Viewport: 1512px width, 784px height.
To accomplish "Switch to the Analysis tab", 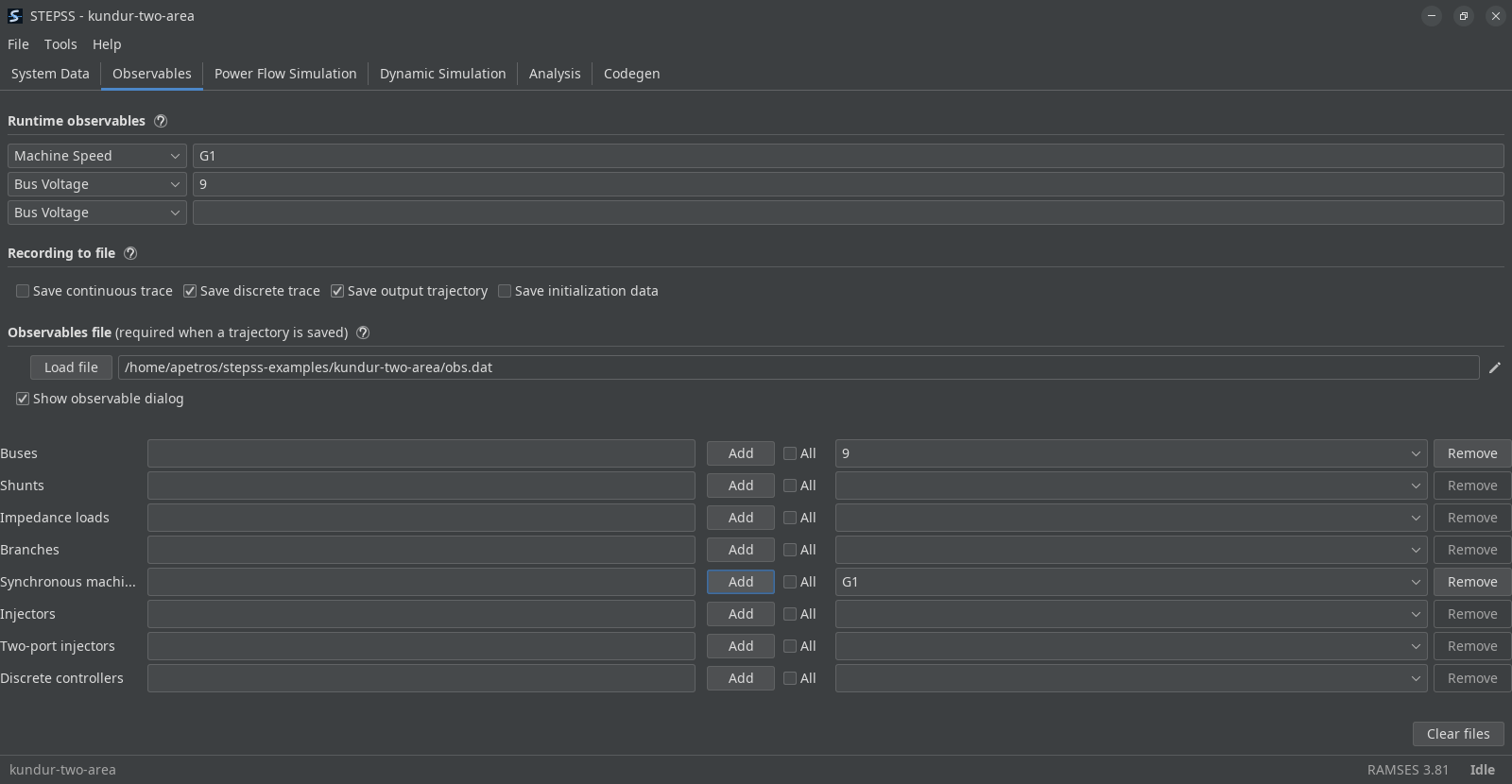I will click(x=555, y=74).
